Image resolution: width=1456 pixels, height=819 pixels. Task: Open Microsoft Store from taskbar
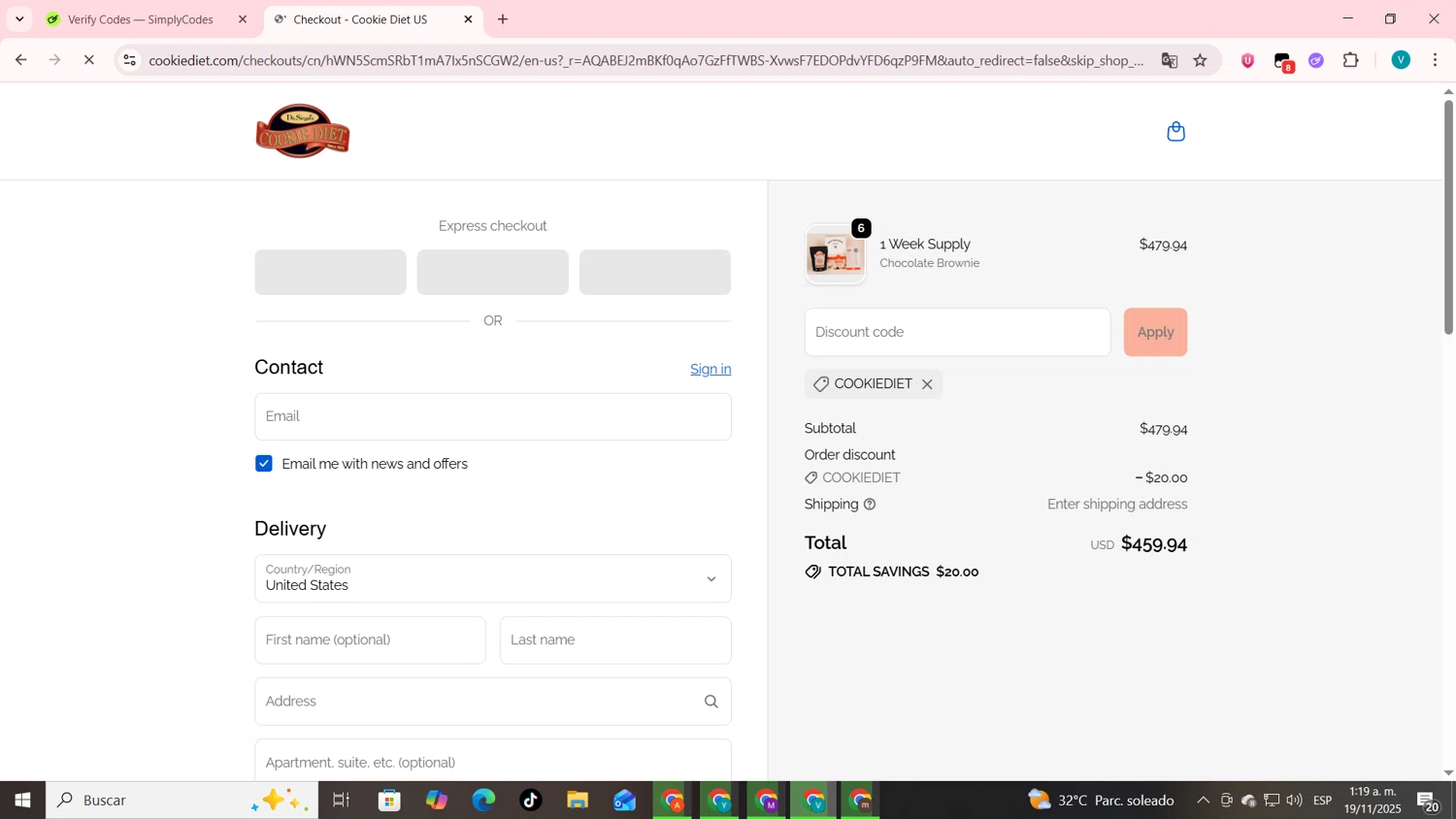click(x=389, y=801)
